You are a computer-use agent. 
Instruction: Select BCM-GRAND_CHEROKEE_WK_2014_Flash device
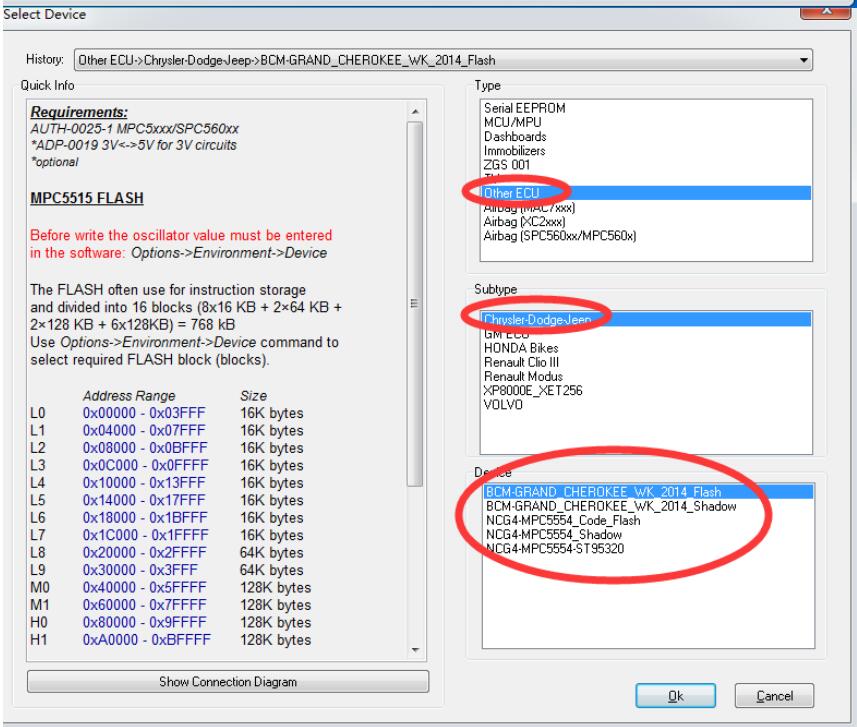click(x=649, y=492)
